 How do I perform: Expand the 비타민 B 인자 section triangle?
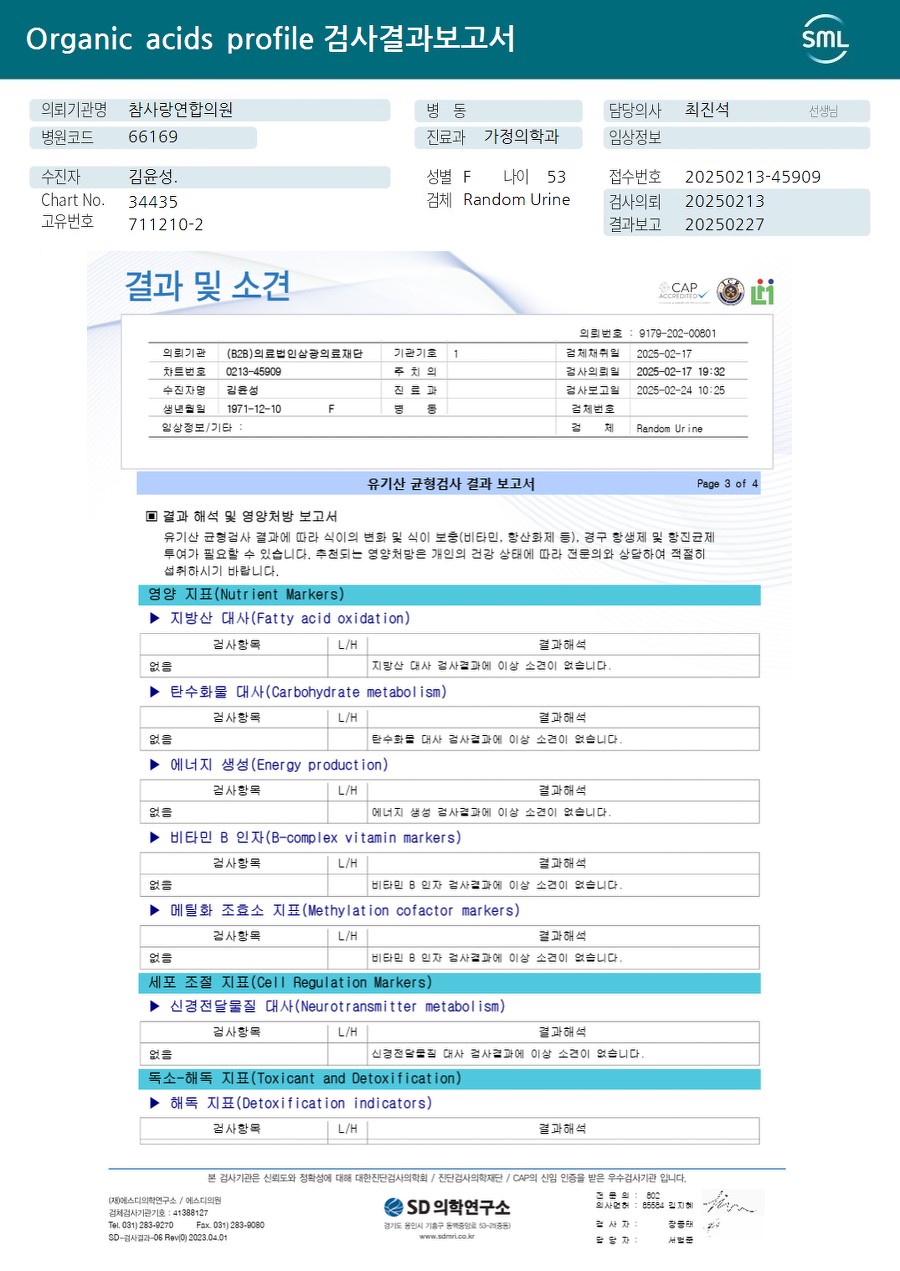[154, 838]
